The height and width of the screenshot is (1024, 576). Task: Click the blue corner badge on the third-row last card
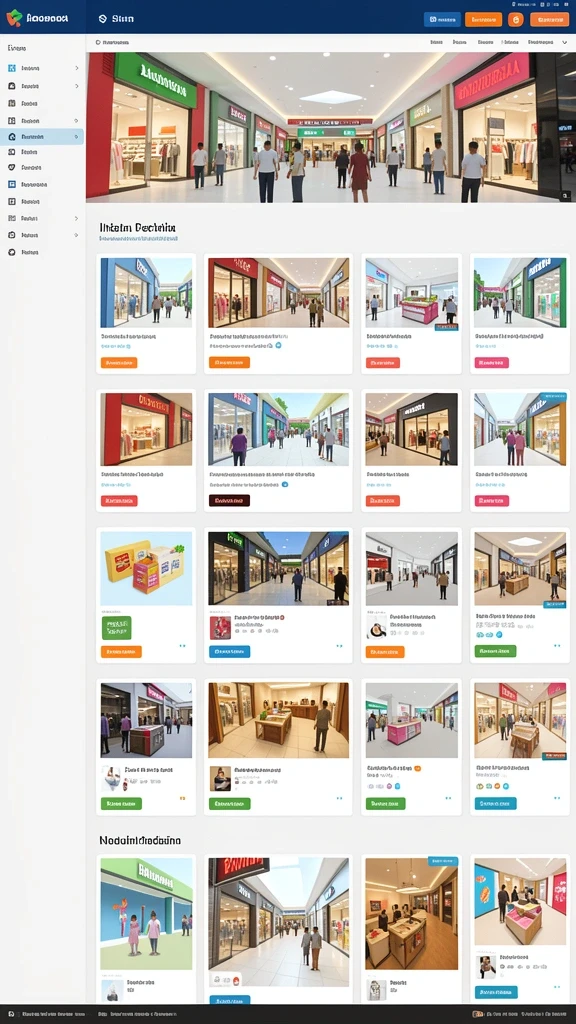coord(553,605)
